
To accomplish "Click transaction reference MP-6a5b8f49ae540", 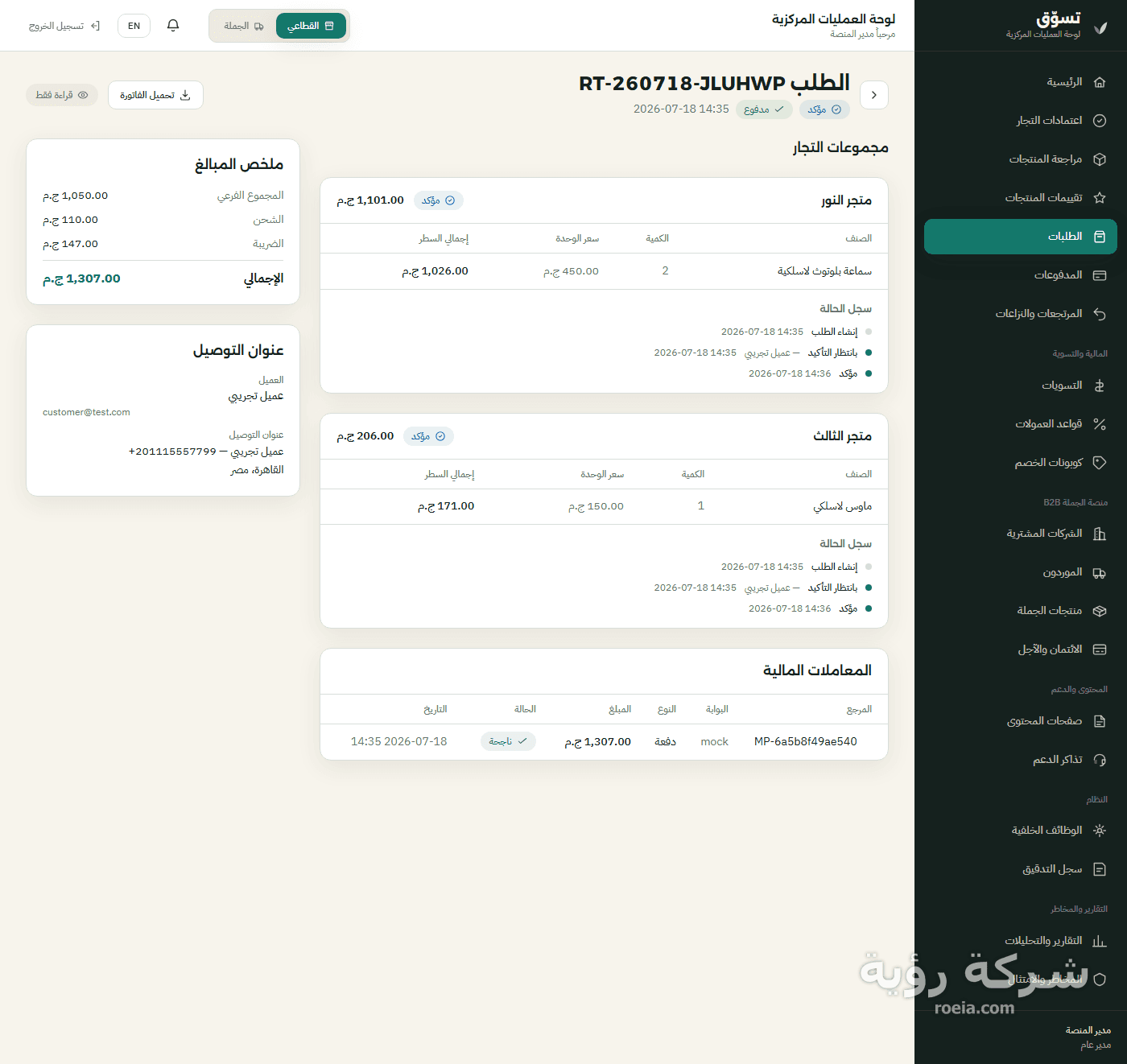I will pos(805,741).
